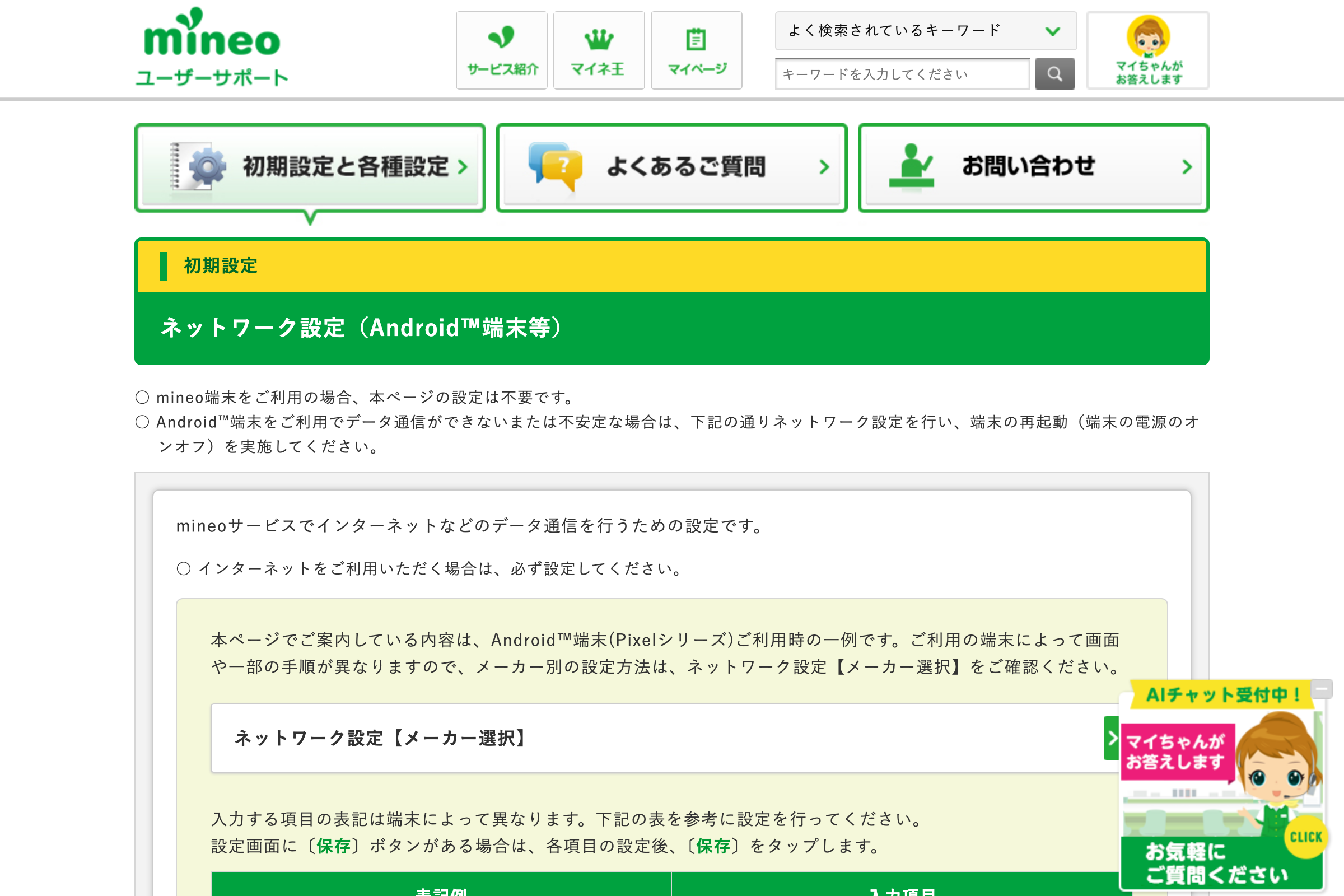This screenshot has height=896, width=1344.
Task: Open マイページ from the header
Action: (x=697, y=50)
